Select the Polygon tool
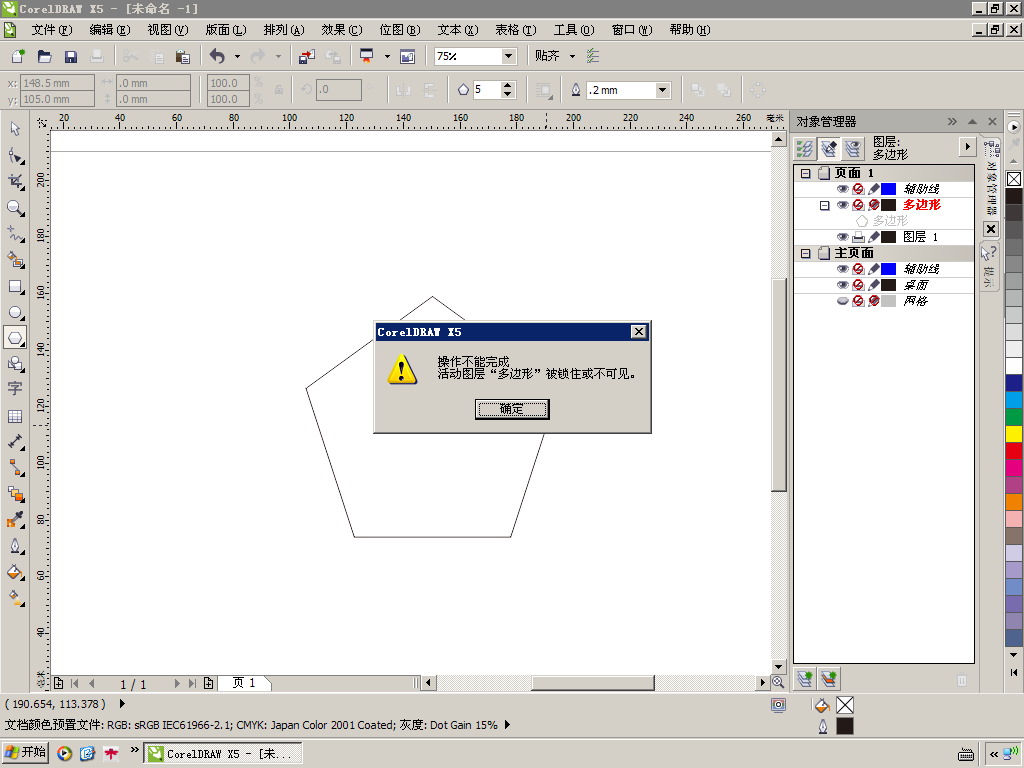This screenshot has height=768, width=1024. click(x=15, y=338)
